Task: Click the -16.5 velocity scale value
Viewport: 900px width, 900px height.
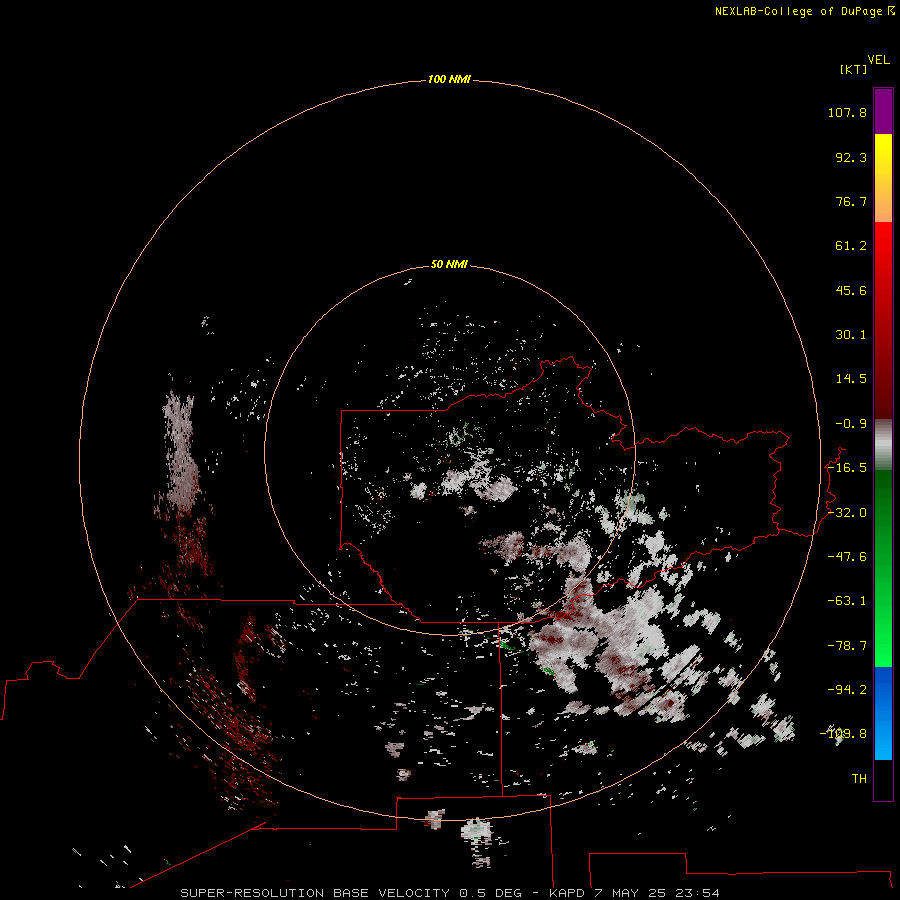Action: pos(847,468)
